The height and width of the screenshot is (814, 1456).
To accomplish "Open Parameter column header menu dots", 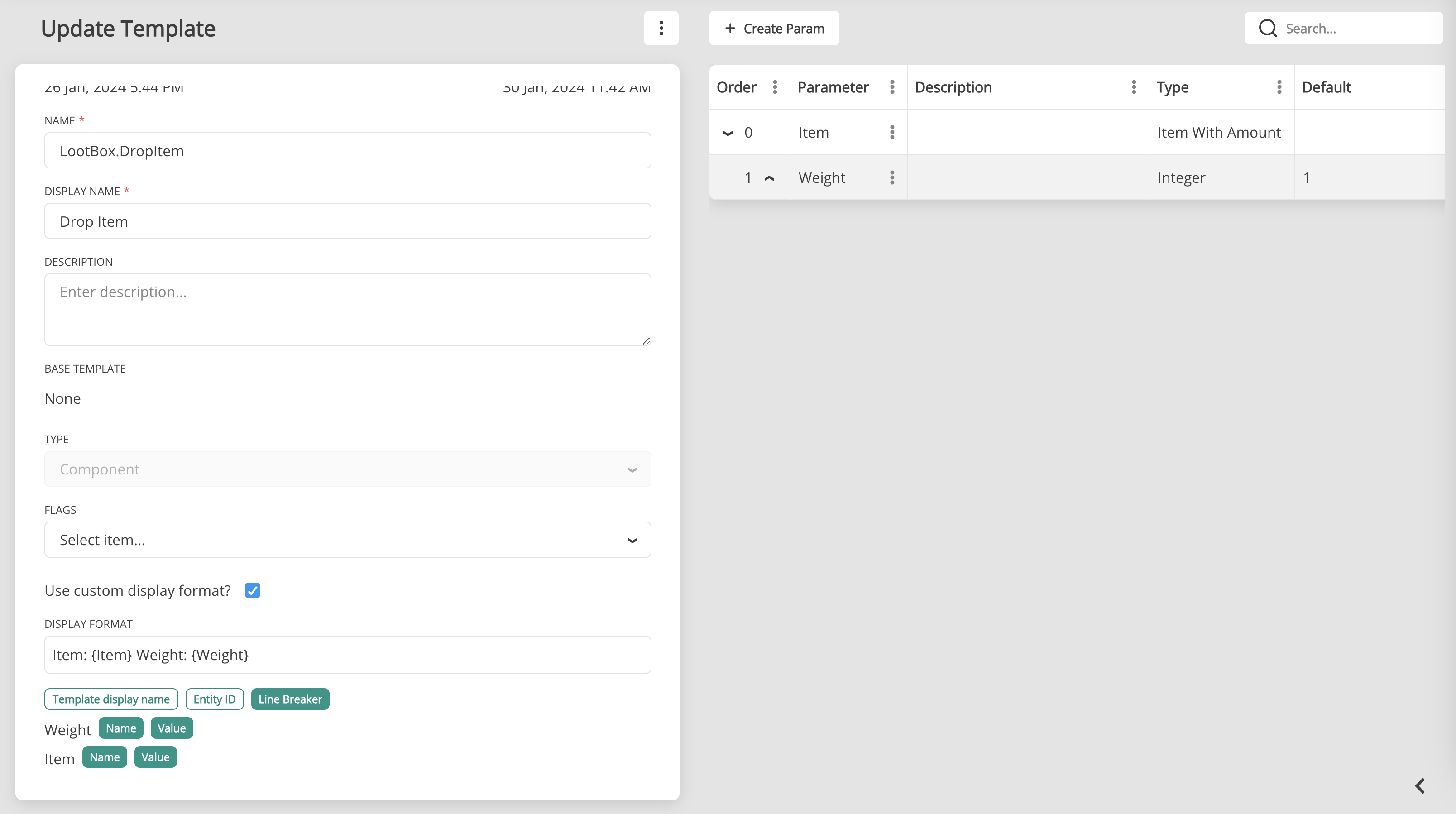I will [892, 87].
